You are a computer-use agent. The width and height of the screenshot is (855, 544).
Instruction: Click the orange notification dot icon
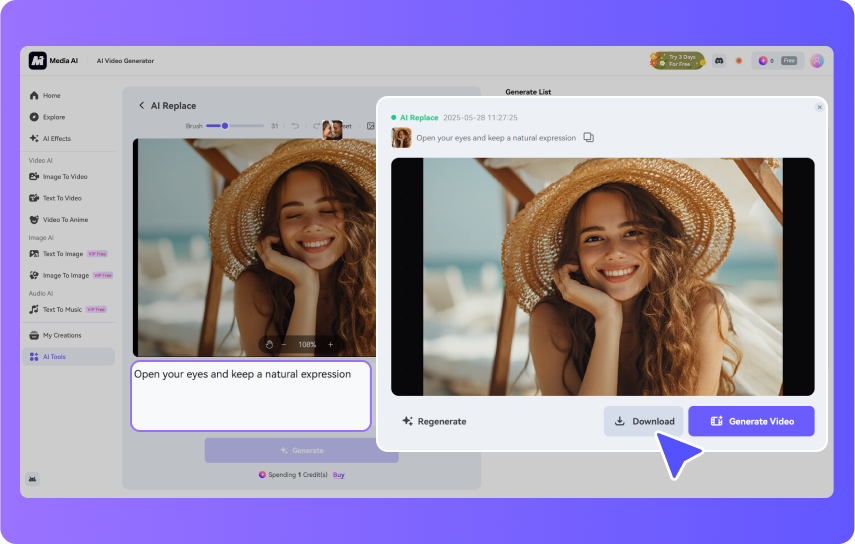[739, 61]
